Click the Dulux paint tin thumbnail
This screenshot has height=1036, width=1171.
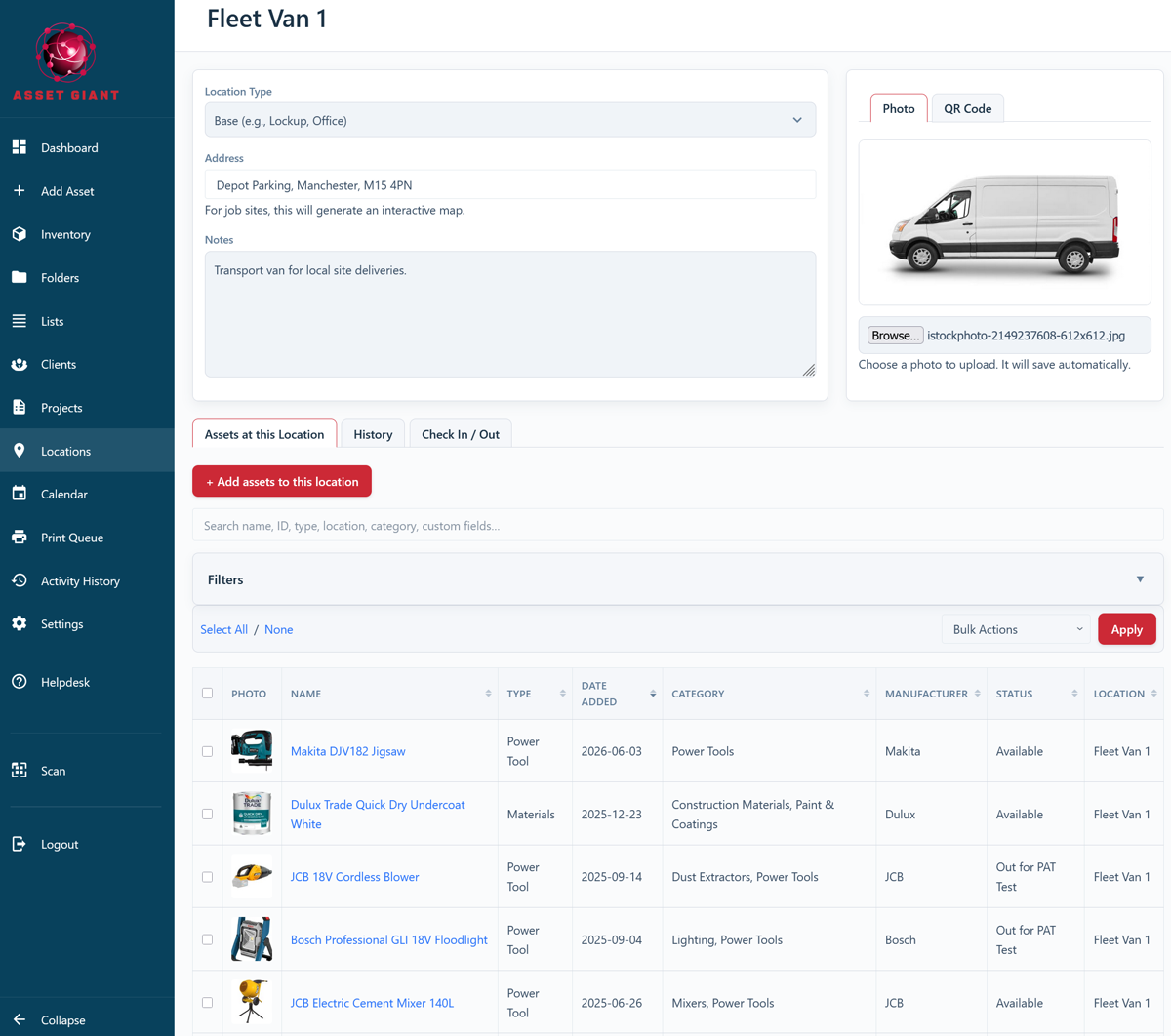pyautogui.click(x=252, y=813)
